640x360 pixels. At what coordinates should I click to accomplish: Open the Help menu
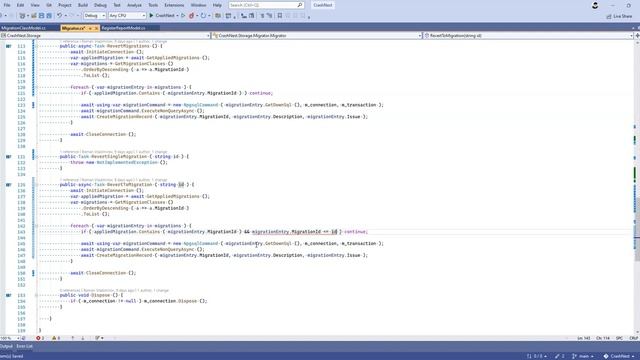(217, 5)
